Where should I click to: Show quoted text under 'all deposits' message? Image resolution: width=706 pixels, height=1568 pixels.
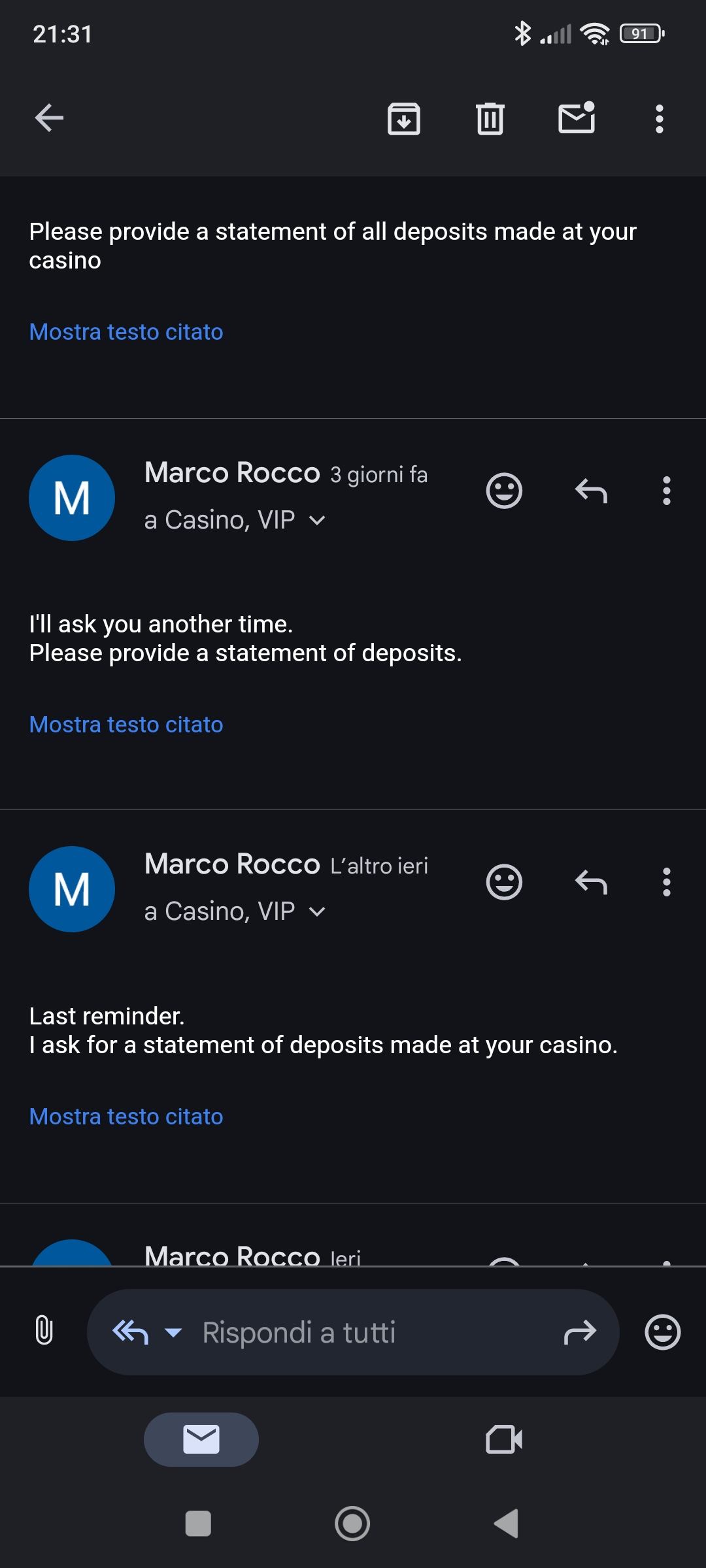pyautogui.click(x=126, y=332)
